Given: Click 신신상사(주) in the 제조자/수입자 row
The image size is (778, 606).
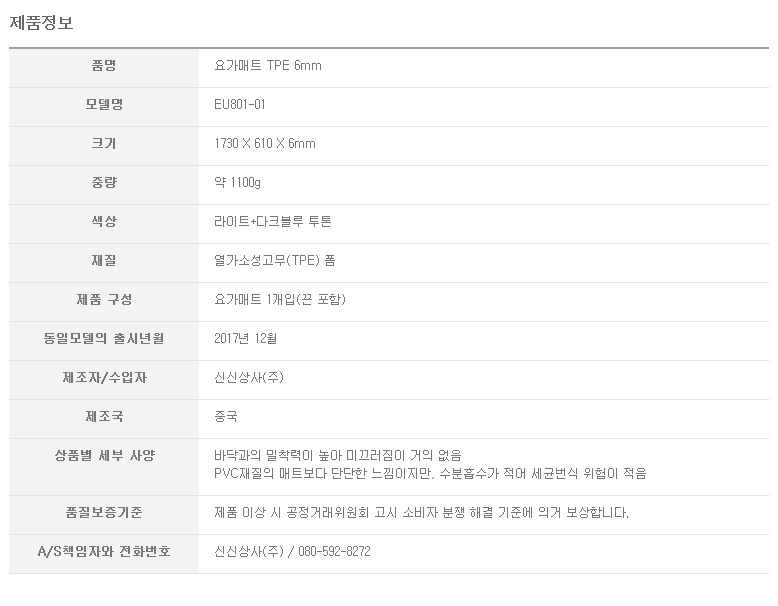Looking at the screenshot, I should point(249,378).
